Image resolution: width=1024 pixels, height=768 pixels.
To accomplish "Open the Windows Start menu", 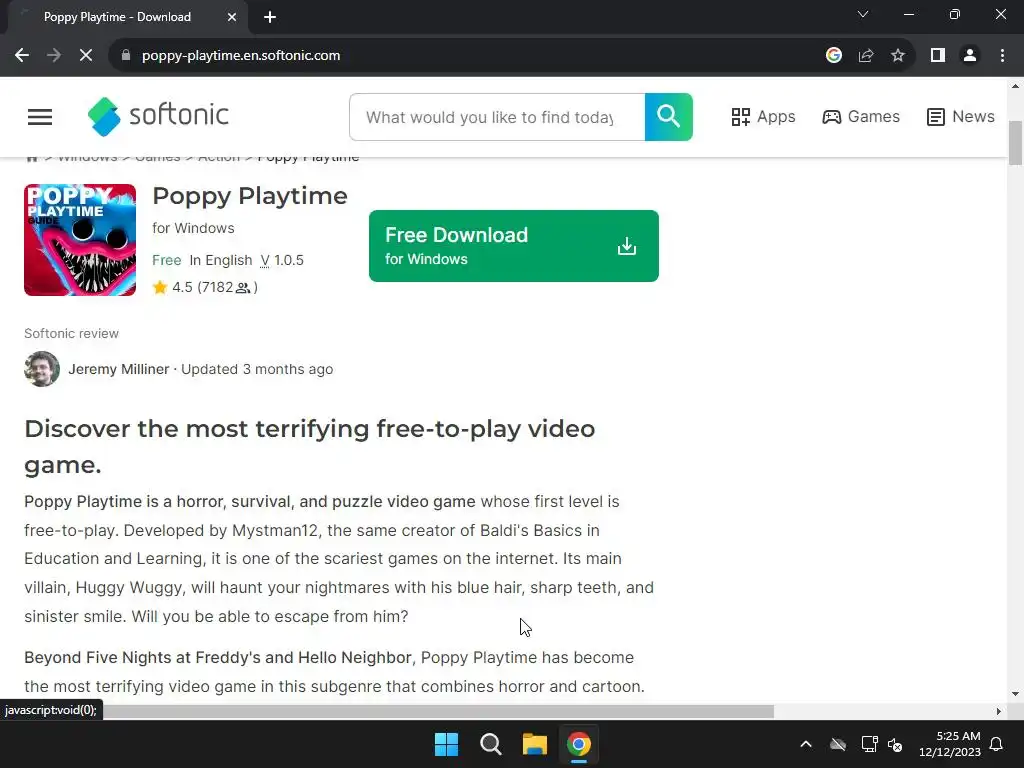I will pyautogui.click(x=447, y=744).
